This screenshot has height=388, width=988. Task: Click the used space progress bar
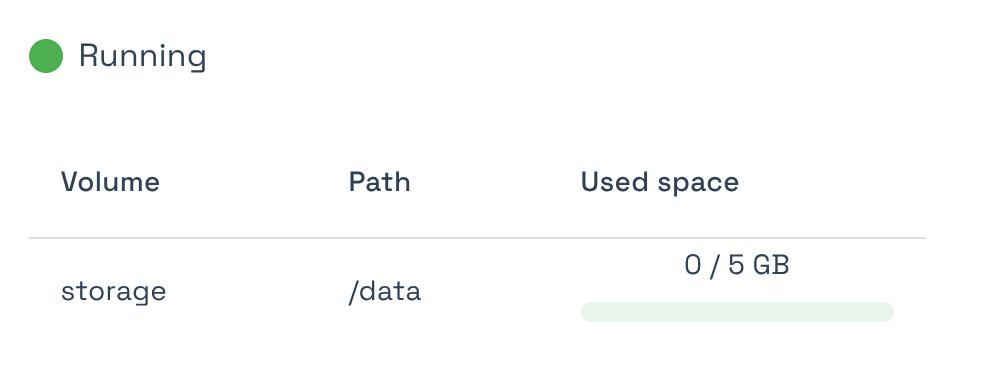pos(737,312)
